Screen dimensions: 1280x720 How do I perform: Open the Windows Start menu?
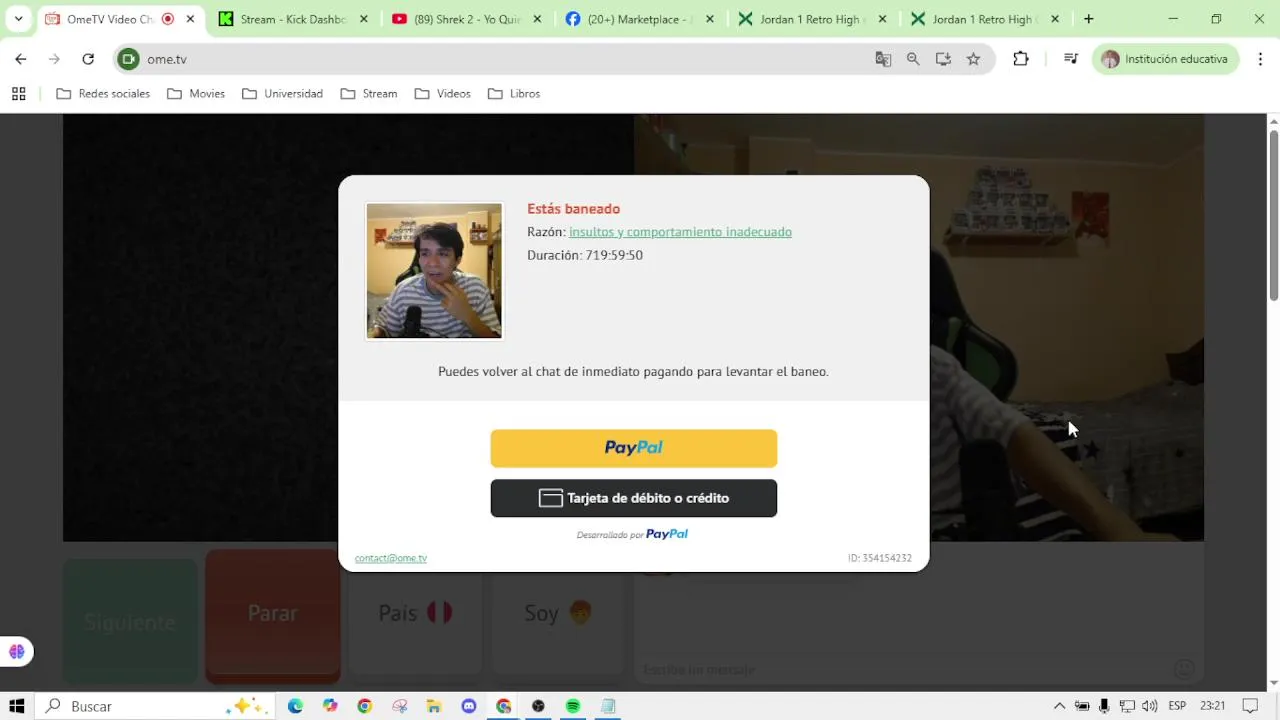(17, 706)
